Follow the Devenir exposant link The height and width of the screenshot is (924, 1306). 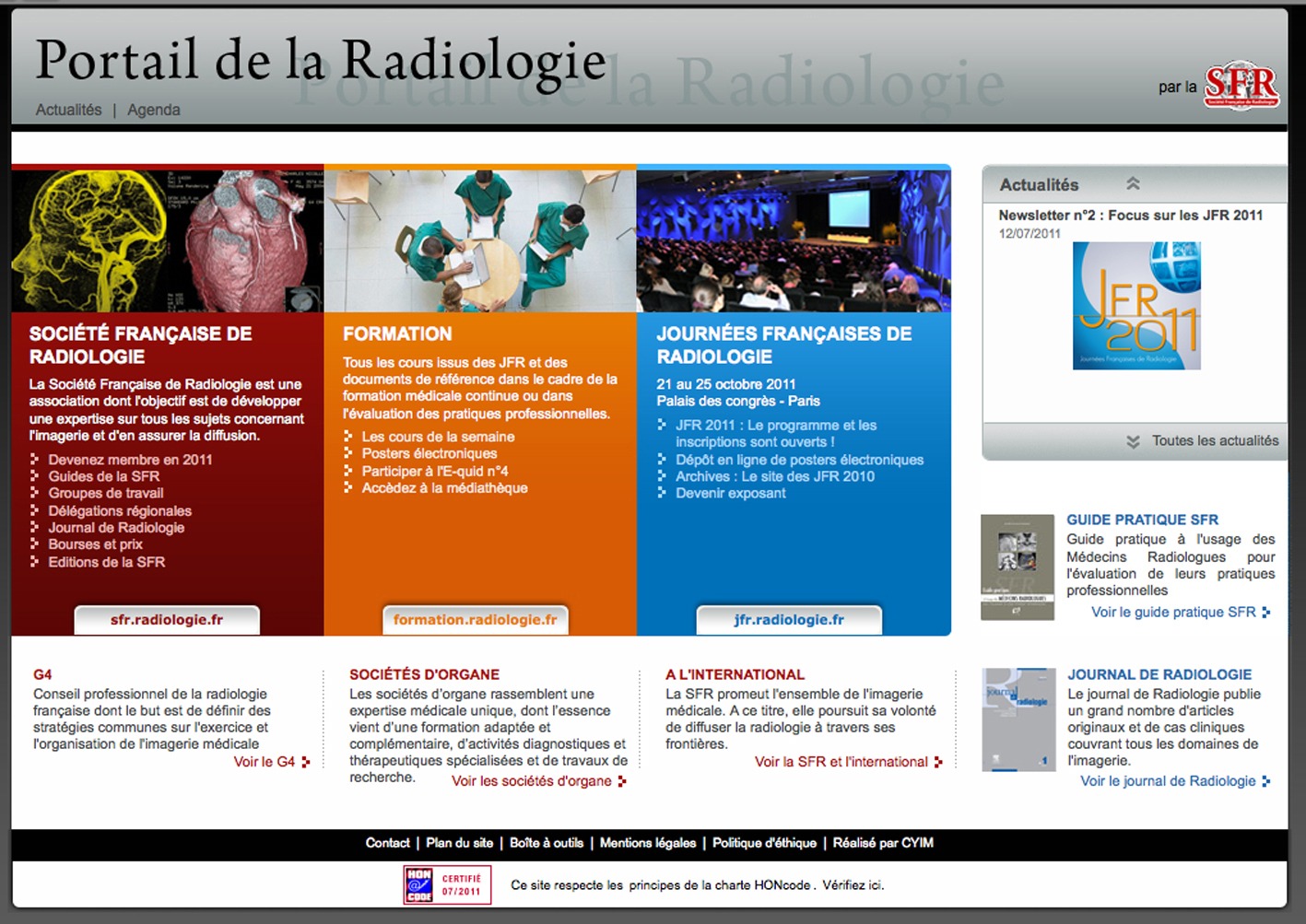pyautogui.click(x=730, y=493)
